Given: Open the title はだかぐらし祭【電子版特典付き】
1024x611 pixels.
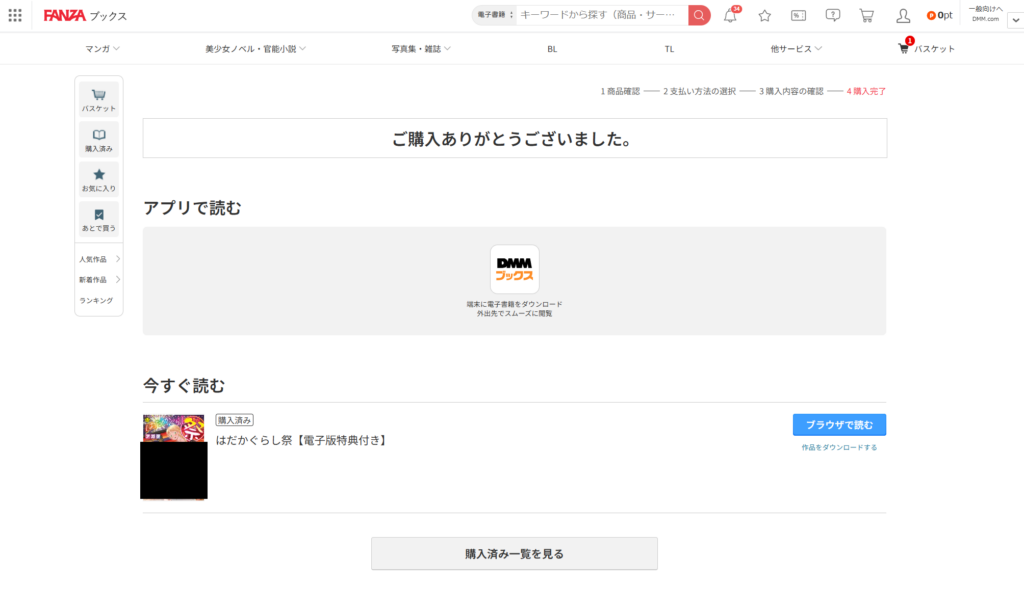Looking at the screenshot, I should click(x=302, y=441).
